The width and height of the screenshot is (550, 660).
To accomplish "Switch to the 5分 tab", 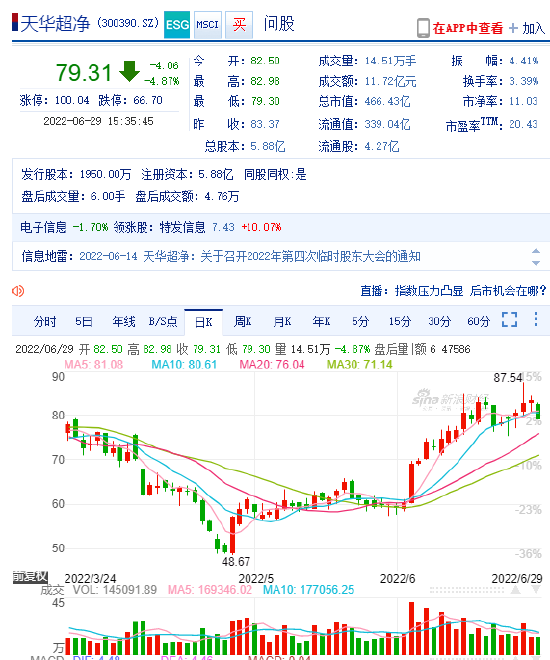I will point(360,322).
